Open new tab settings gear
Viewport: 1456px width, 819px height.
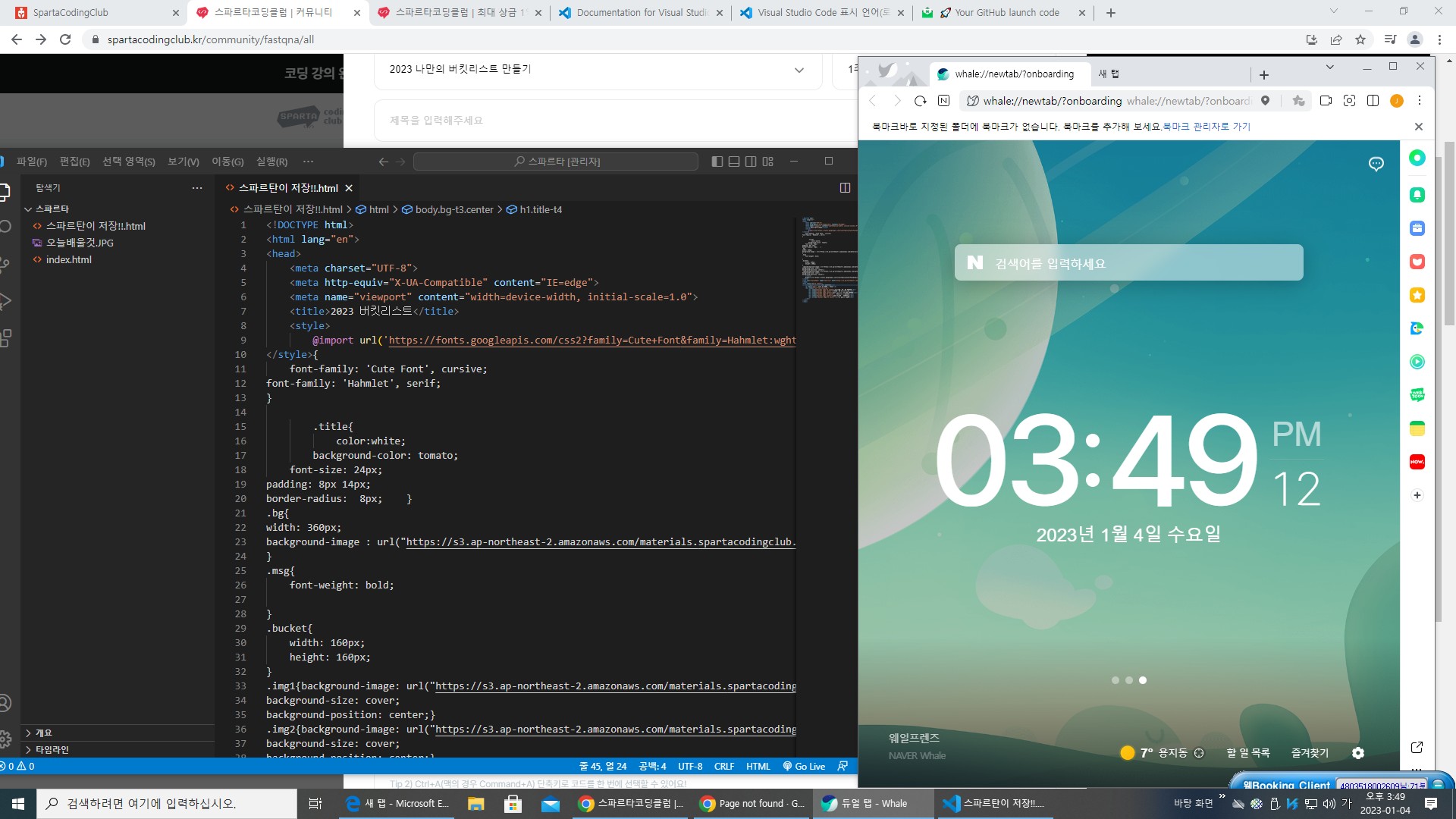[x=1358, y=753]
